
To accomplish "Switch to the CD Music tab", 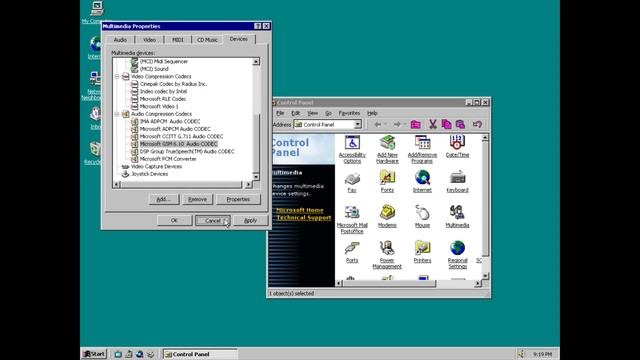I will [207, 40].
